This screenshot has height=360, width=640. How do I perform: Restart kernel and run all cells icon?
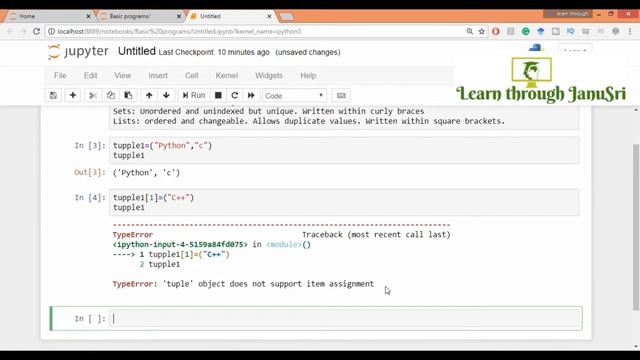[251, 96]
